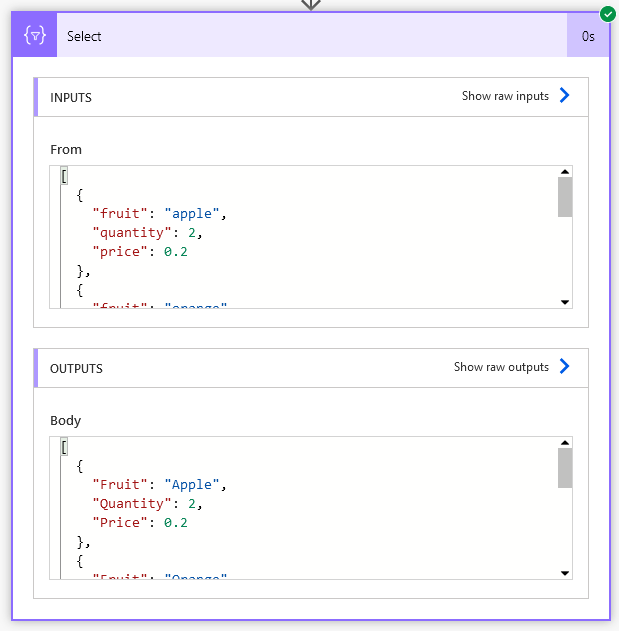Image resolution: width=619 pixels, height=631 pixels.
Task: Click the Body box scrollbar thumb
Action: [565, 468]
